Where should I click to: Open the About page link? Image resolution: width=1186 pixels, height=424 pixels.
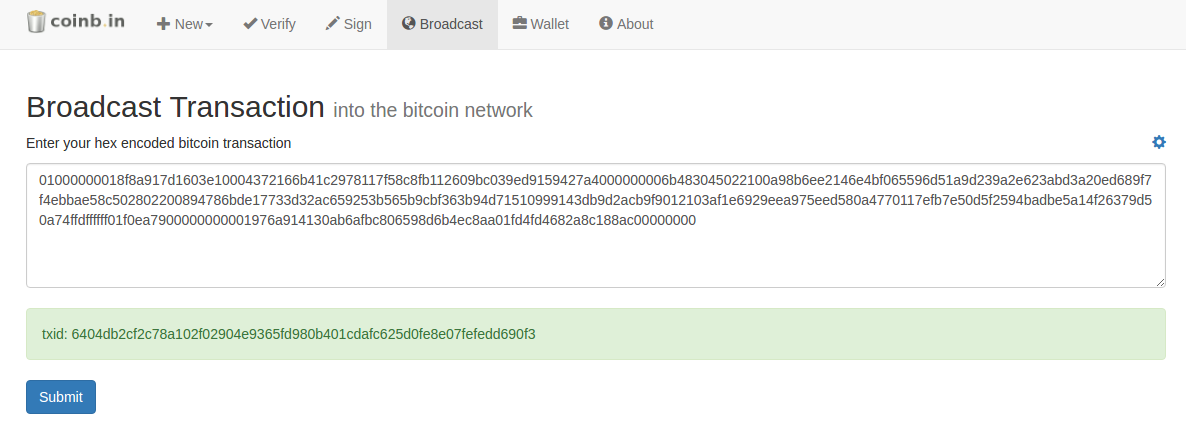(x=626, y=24)
